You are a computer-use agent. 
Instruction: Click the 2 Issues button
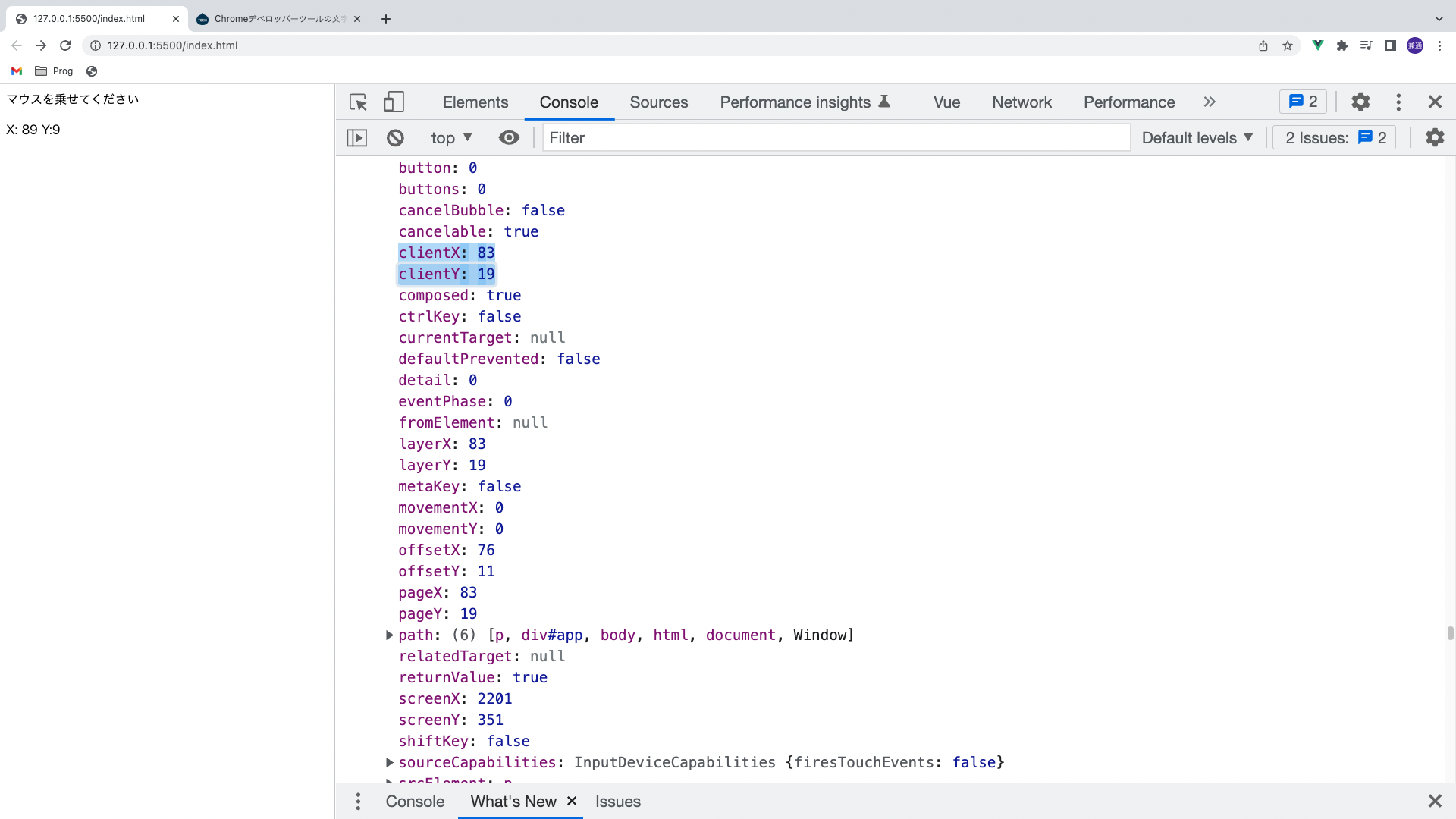pos(1335,138)
